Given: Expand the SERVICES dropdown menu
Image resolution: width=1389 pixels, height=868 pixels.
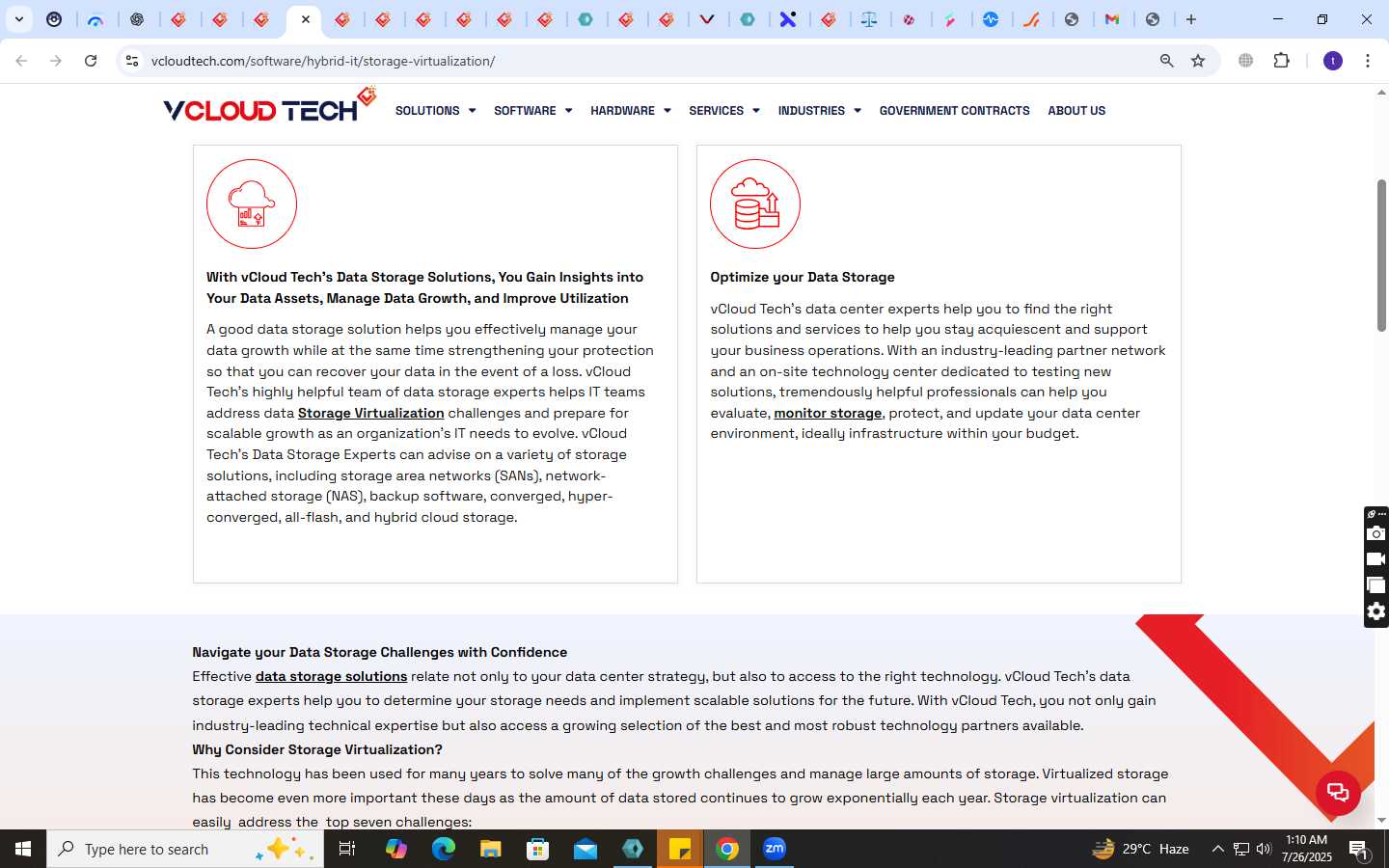Looking at the screenshot, I should (723, 111).
